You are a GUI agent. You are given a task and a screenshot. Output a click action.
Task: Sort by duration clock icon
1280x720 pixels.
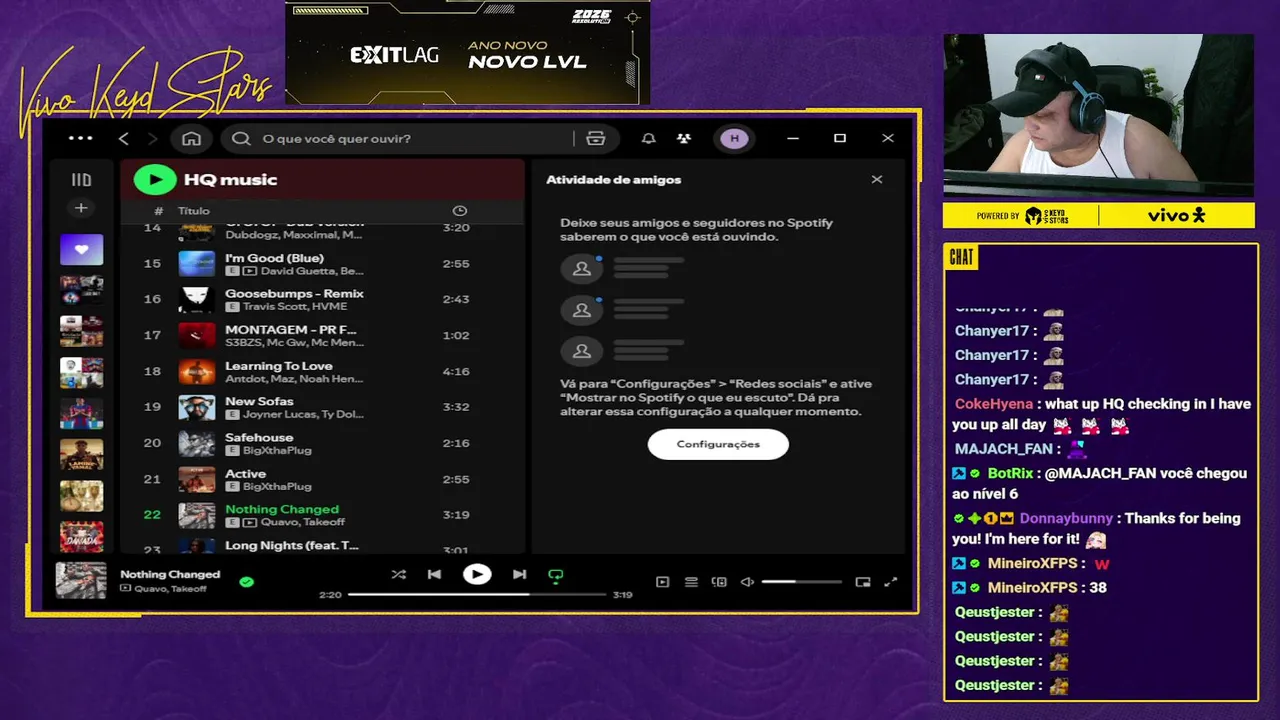coord(459,211)
